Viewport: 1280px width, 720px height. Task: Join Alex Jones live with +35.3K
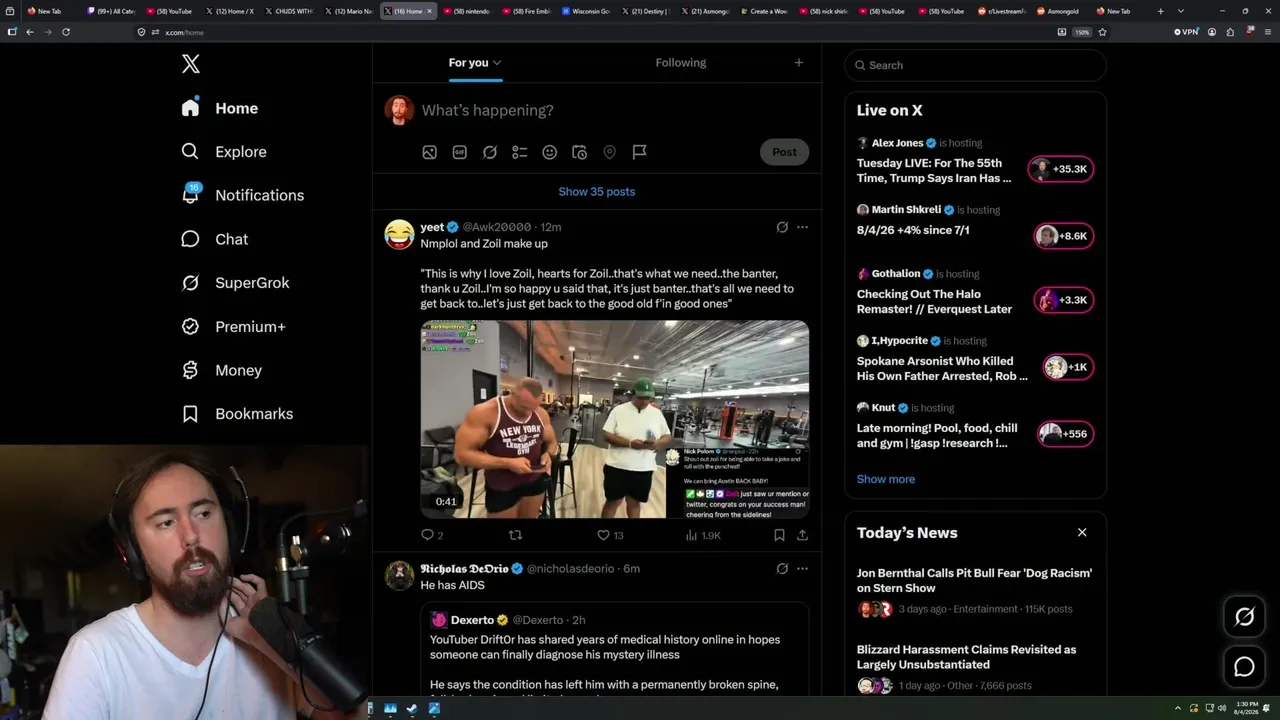1061,169
